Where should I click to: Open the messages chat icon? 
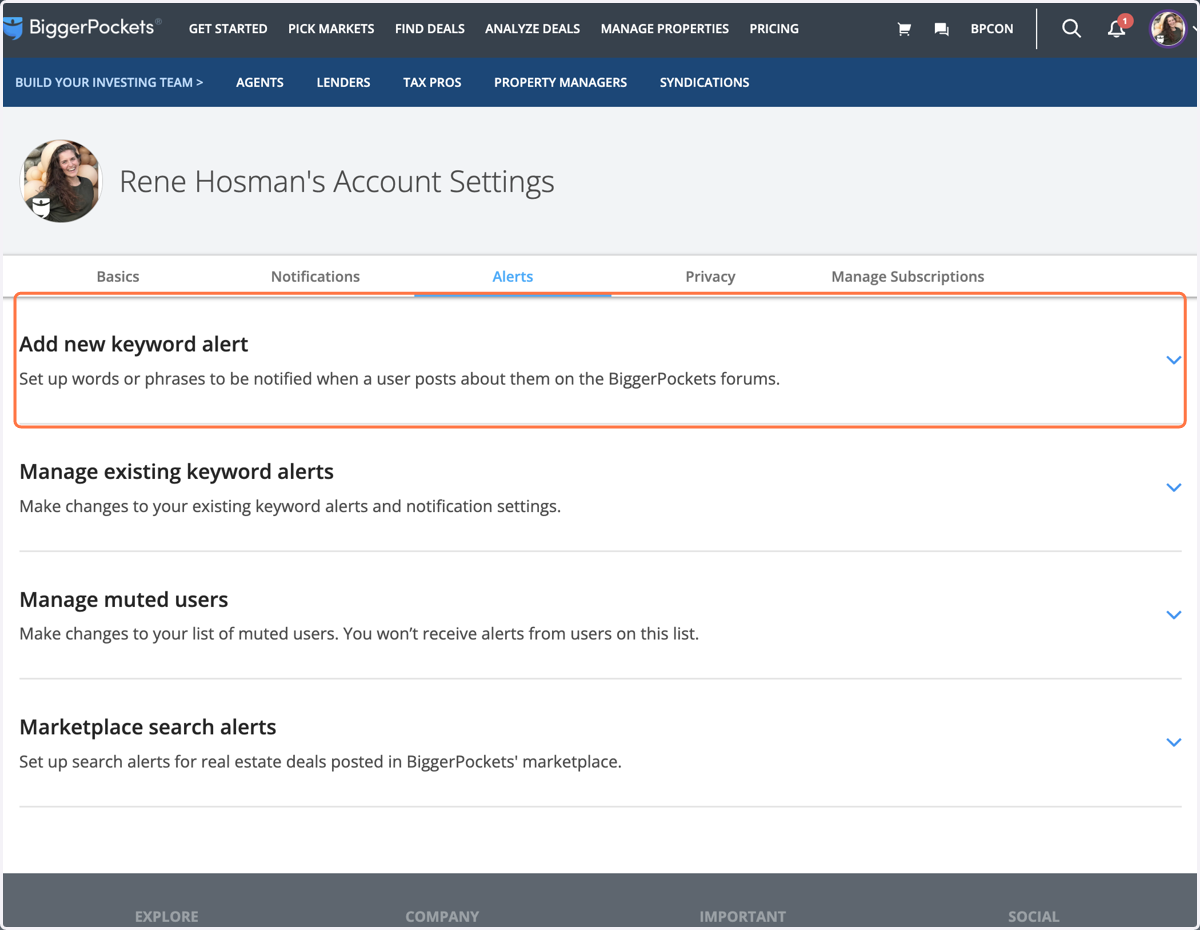point(941,29)
